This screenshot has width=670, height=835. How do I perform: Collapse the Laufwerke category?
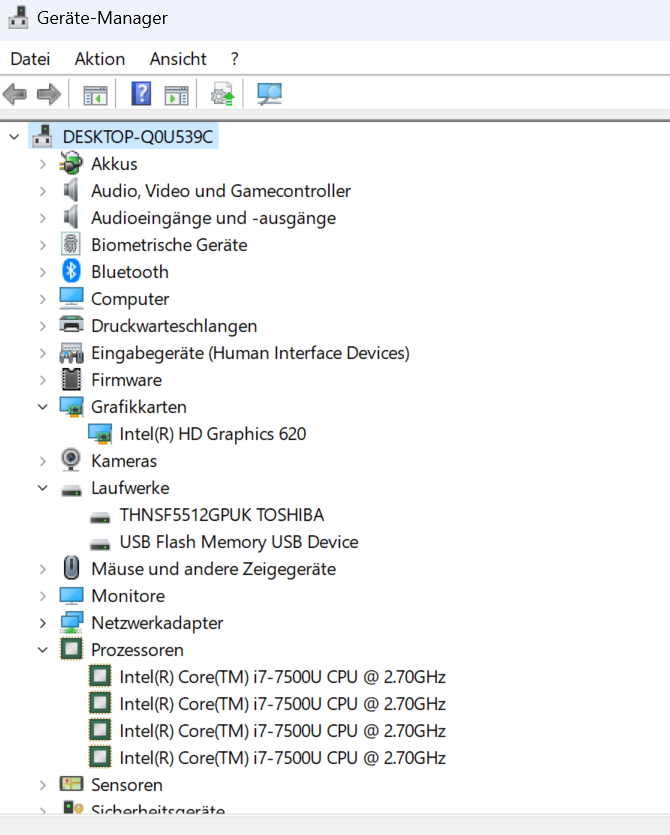[43, 488]
